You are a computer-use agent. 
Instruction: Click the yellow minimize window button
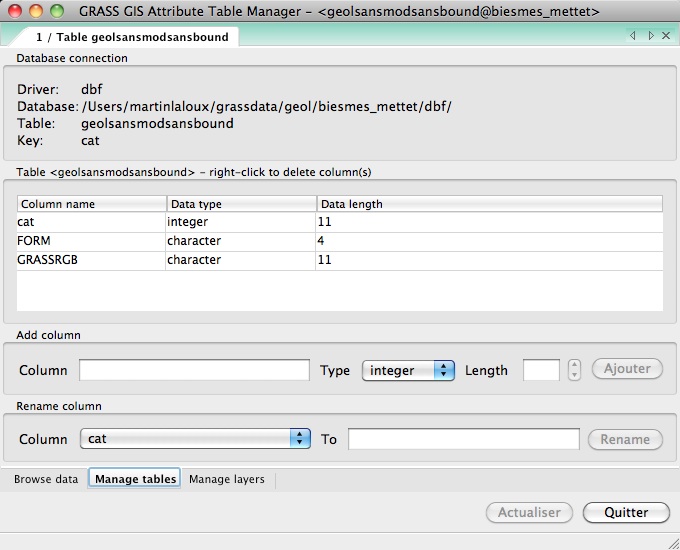coord(36,12)
